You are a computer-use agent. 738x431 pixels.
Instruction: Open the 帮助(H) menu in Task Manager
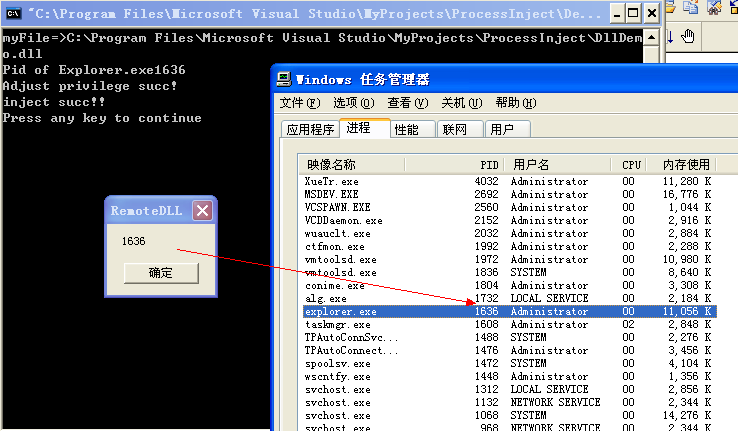pyautogui.click(x=516, y=103)
